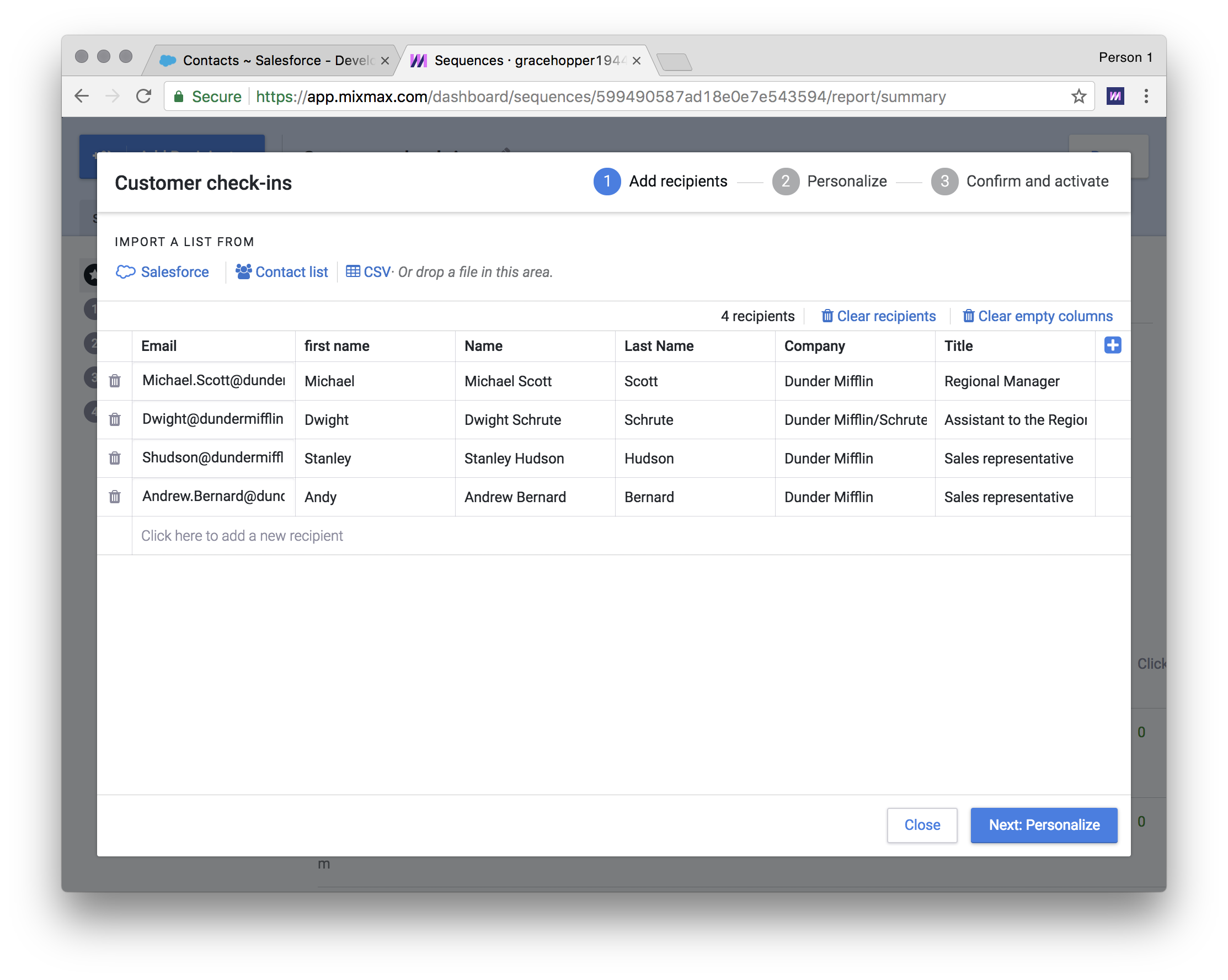This screenshot has width=1228, height=980.
Task: Click Next: Personalize button
Action: click(x=1044, y=825)
